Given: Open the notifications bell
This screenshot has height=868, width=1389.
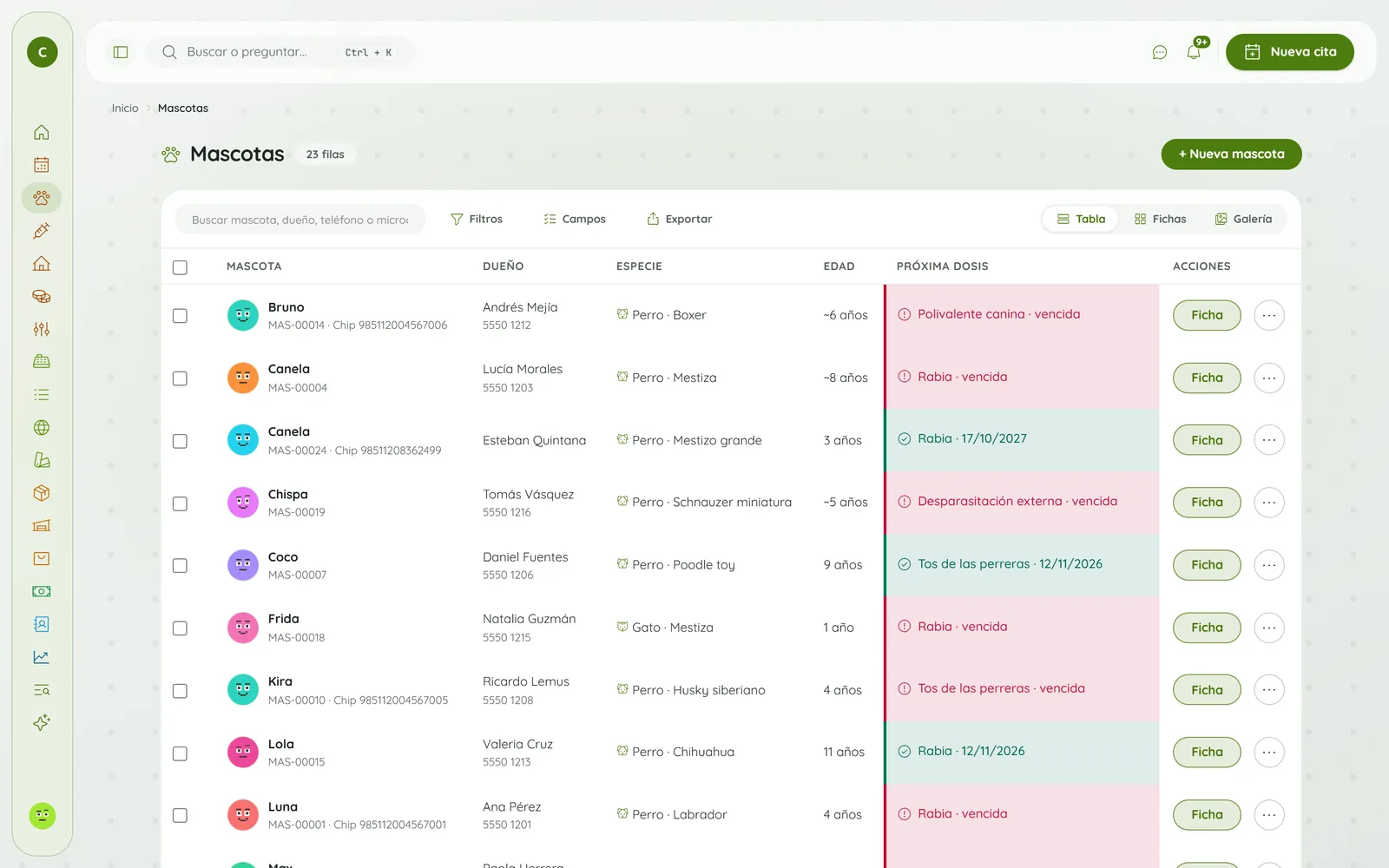Looking at the screenshot, I should coord(1194,52).
